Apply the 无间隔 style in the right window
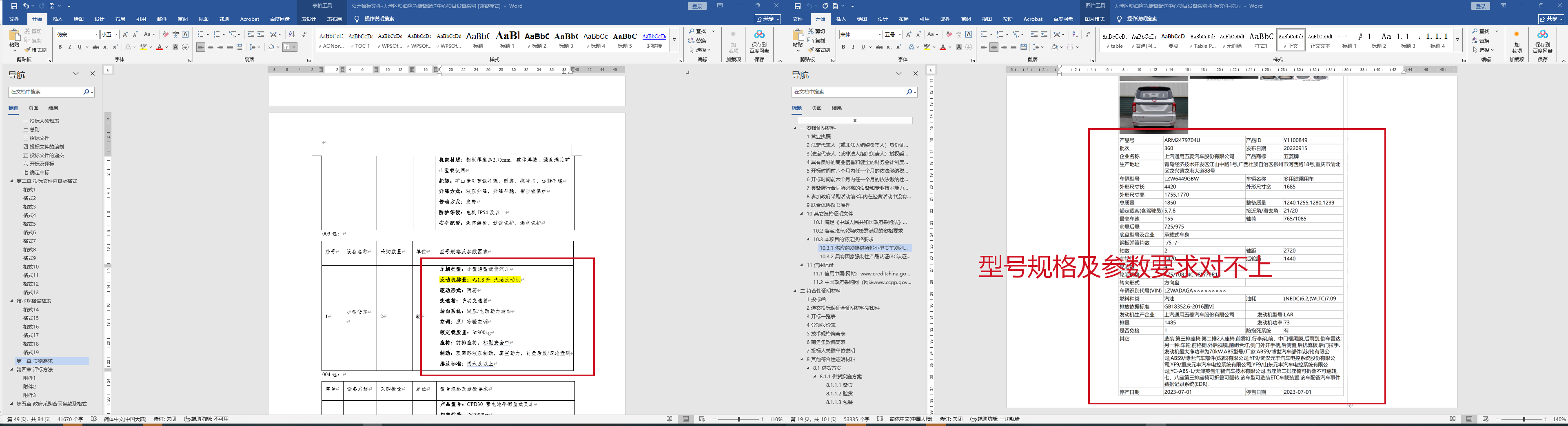The height and width of the screenshot is (426, 1568). 1232,40
